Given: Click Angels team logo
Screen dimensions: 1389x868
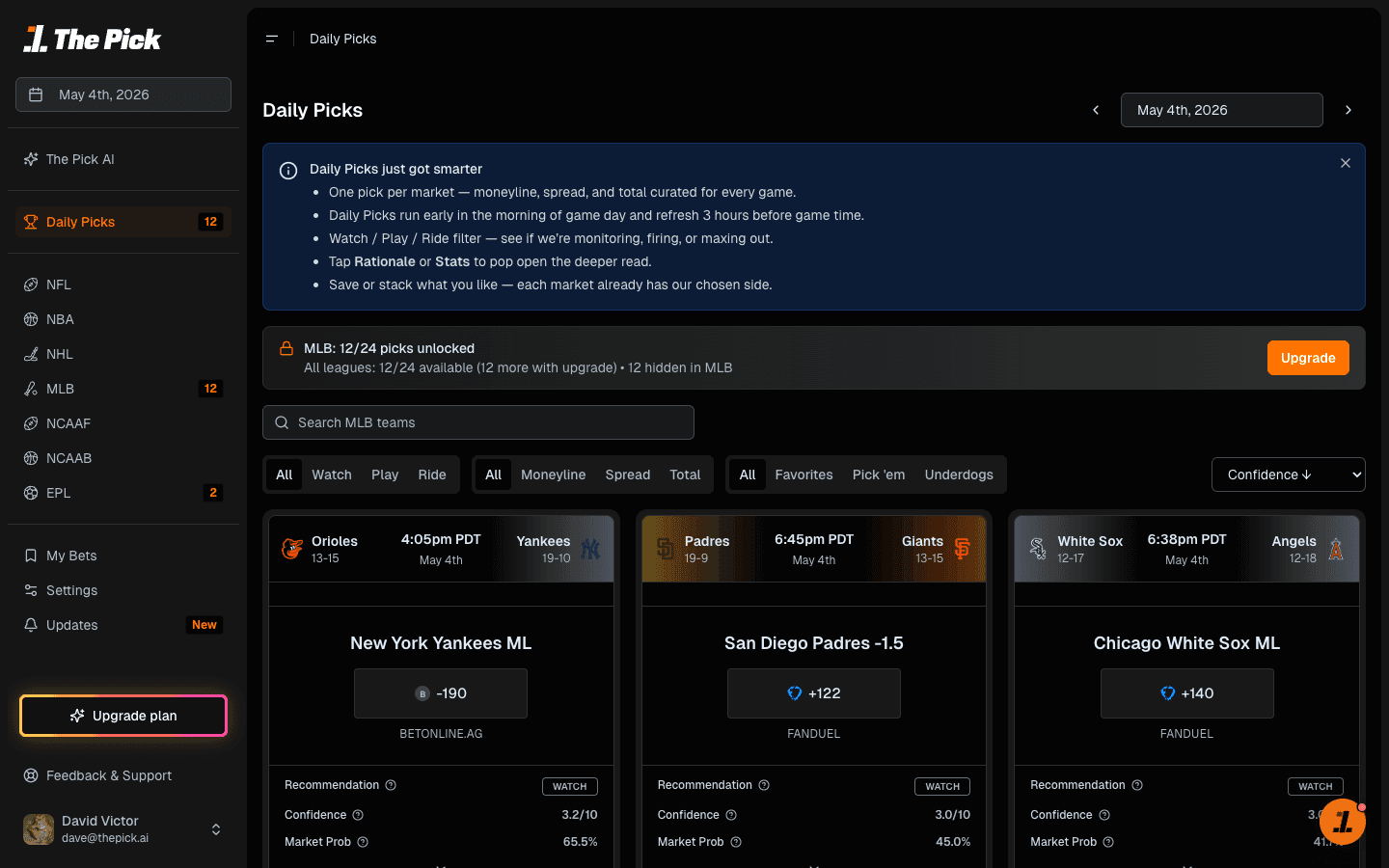Looking at the screenshot, I should (x=1336, y=549).
